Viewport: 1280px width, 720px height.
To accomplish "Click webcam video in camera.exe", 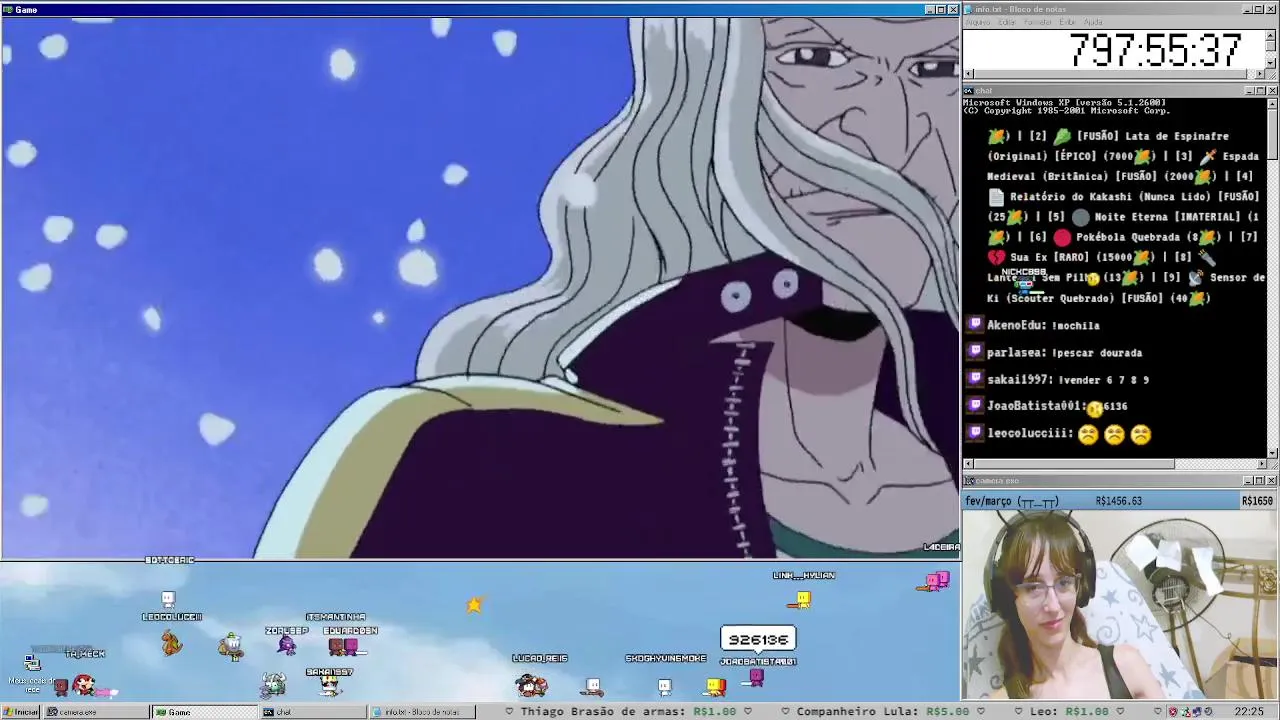I will click(x=1120, y=604).
